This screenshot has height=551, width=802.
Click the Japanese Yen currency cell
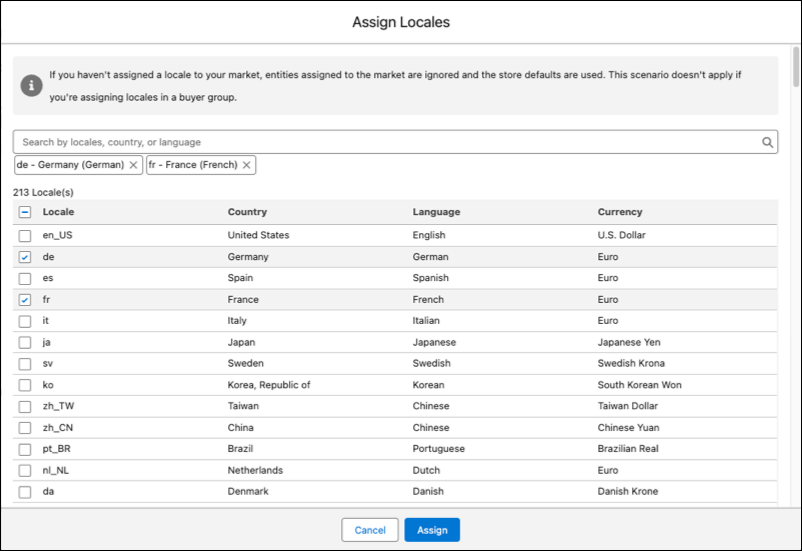coord(629,342)
